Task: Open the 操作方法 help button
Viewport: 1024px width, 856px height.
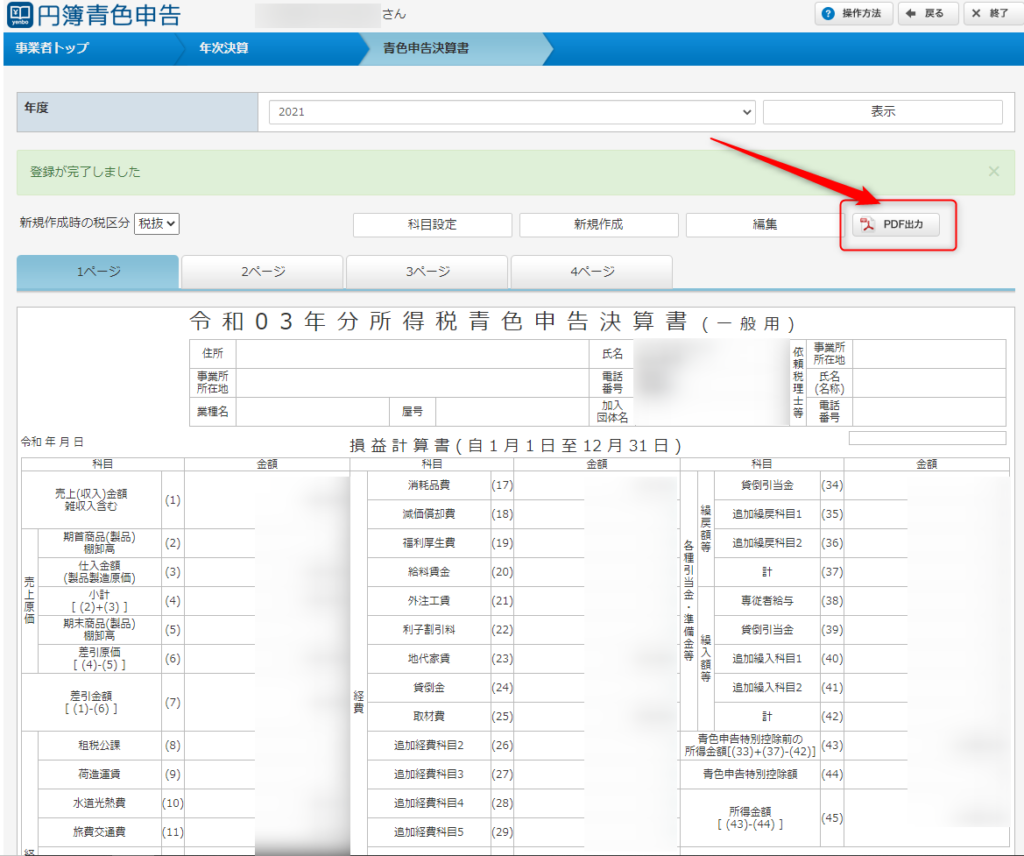Action: [853, 14]
